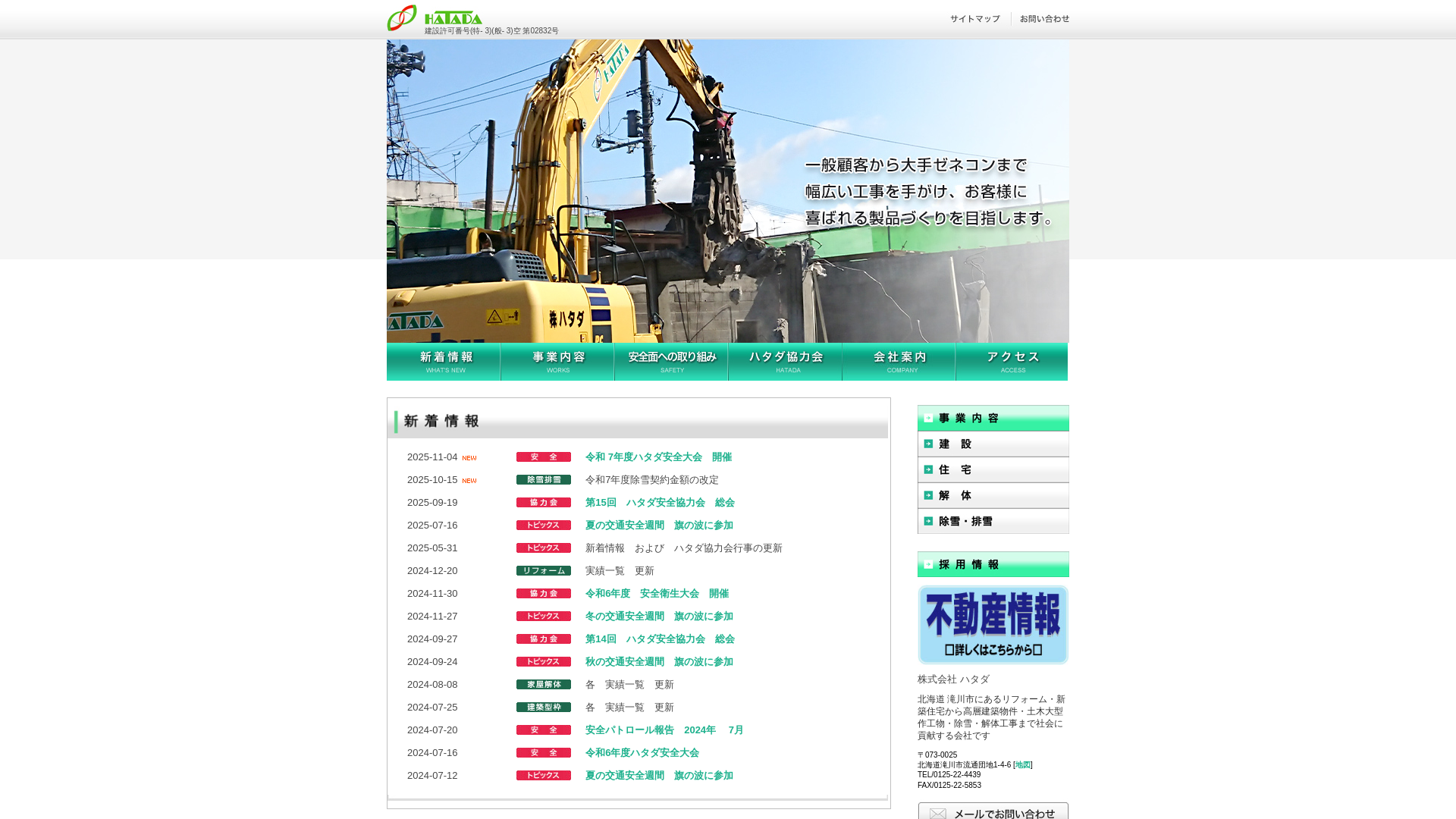Open 2025-07-16 夏の交通安全週間 link

pyautogui.click(x=659, y=526)
